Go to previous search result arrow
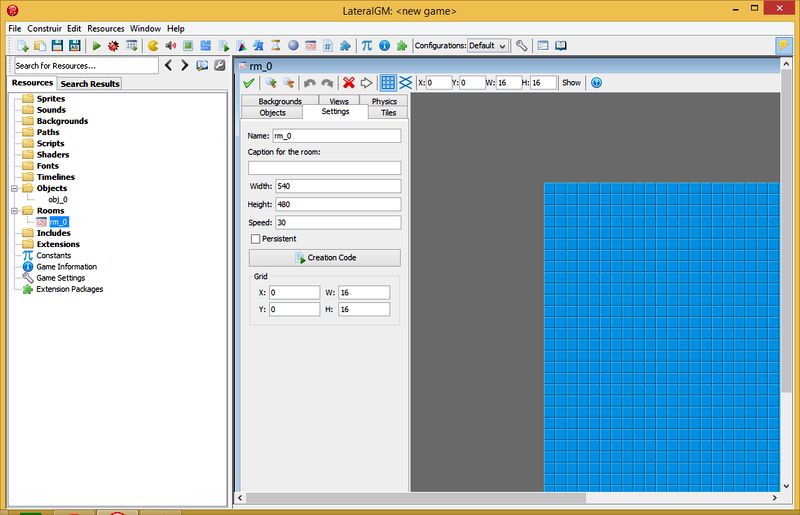The height and width of the screenshot is (515, 800). 168,65
